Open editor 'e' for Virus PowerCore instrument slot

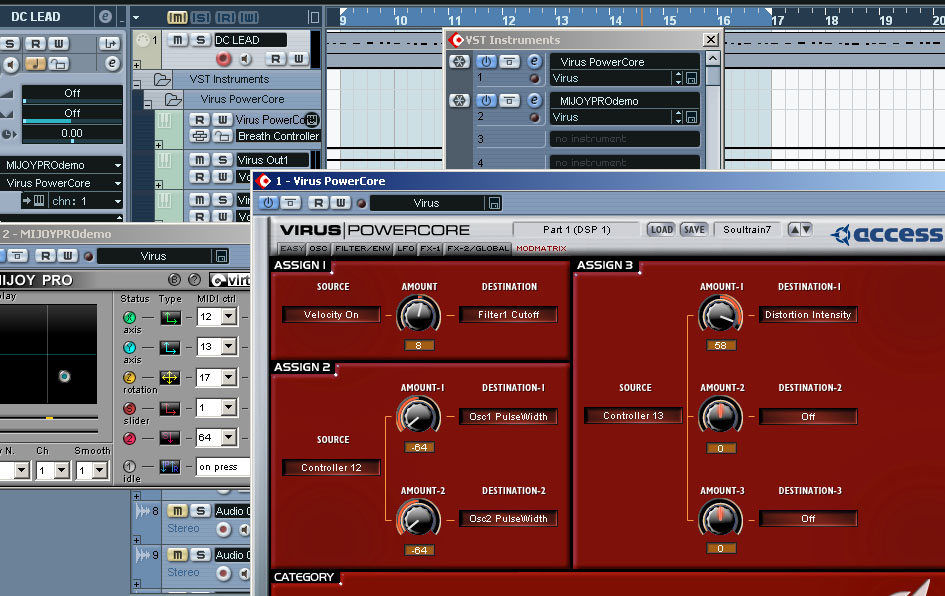pyautogui.click(x=534, y=61)
